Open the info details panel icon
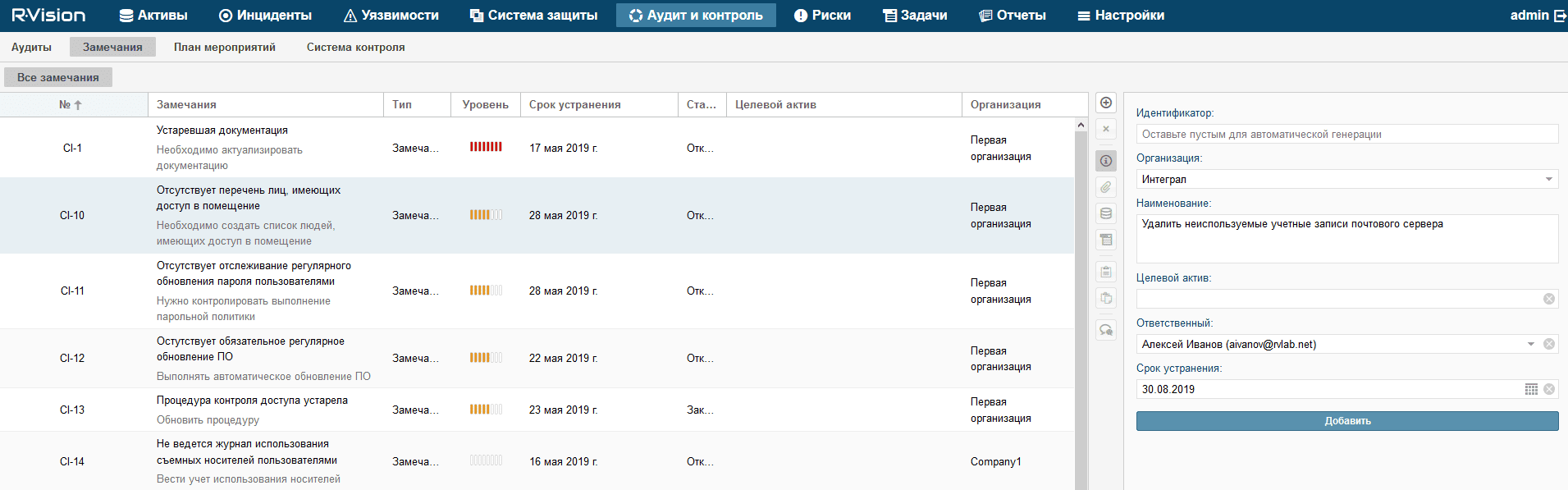 point(1106,161)
